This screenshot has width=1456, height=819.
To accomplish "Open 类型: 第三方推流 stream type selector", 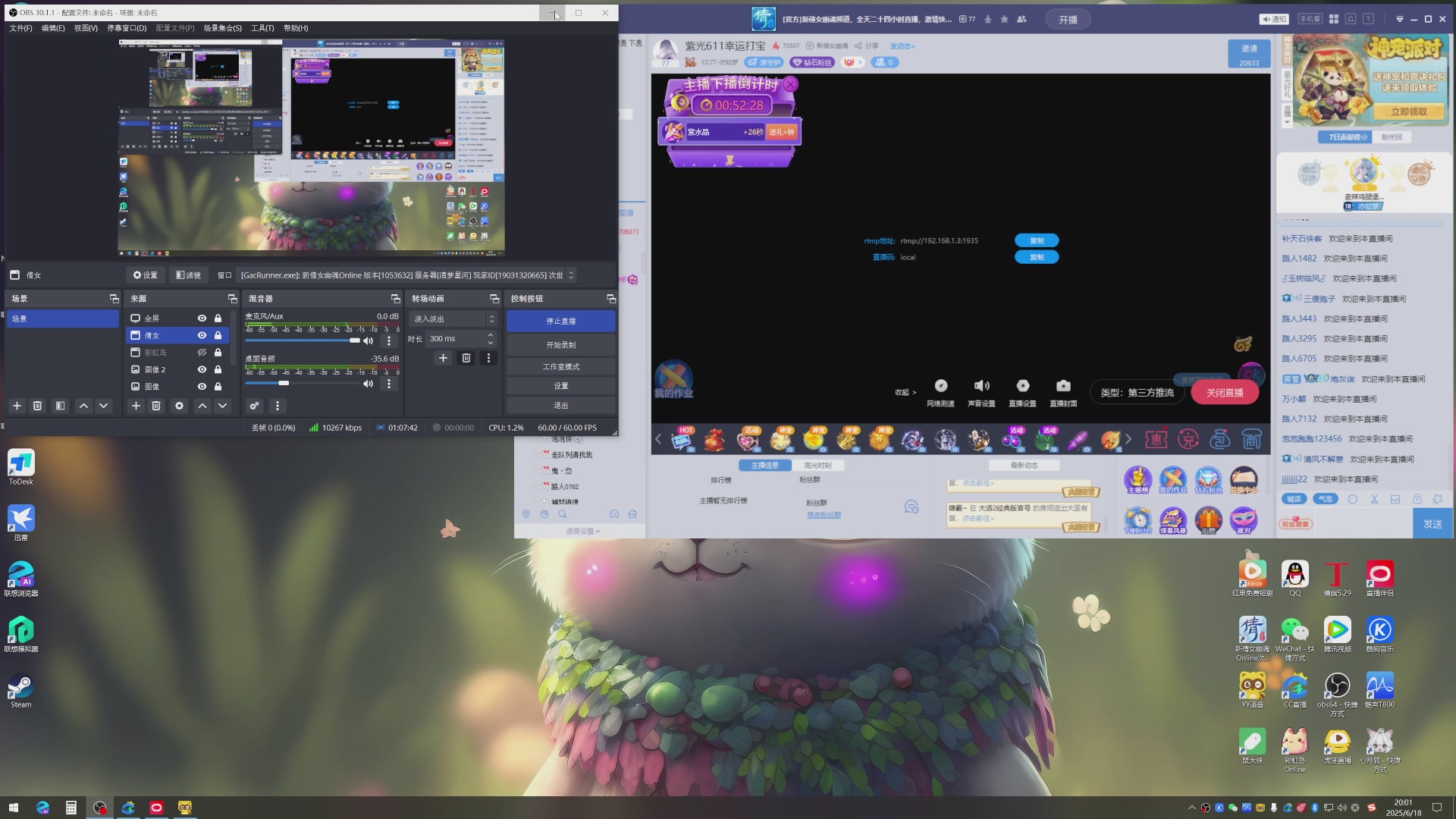I will [1137, 393].
